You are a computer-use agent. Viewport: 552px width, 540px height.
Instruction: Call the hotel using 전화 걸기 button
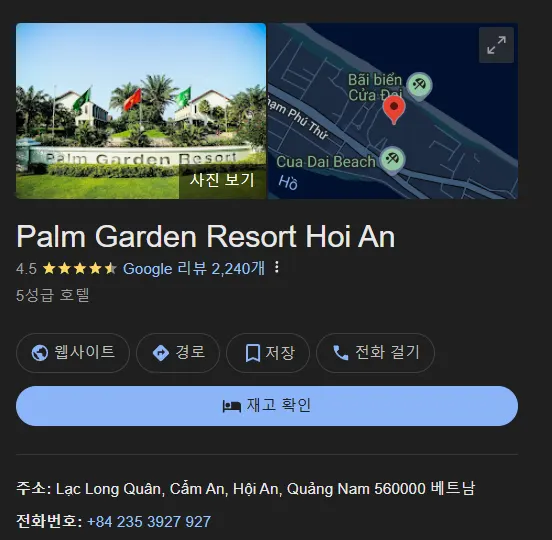coord(375,353)
